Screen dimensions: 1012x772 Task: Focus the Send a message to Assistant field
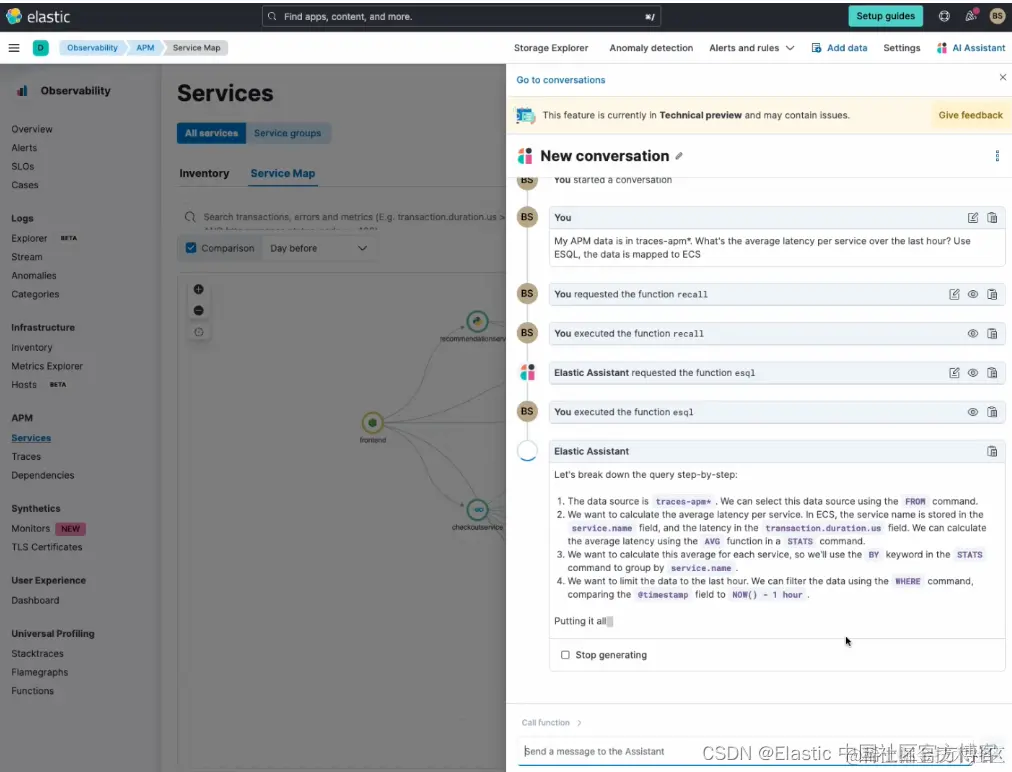coord(745,752)
